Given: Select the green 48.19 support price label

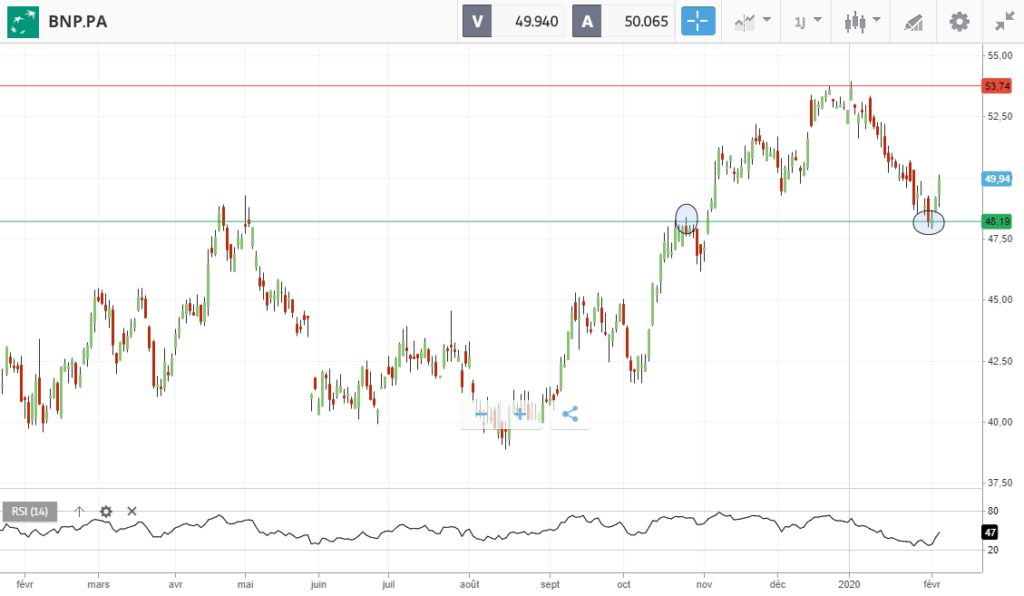Looking at the screenshot, I should coord(997,221).
